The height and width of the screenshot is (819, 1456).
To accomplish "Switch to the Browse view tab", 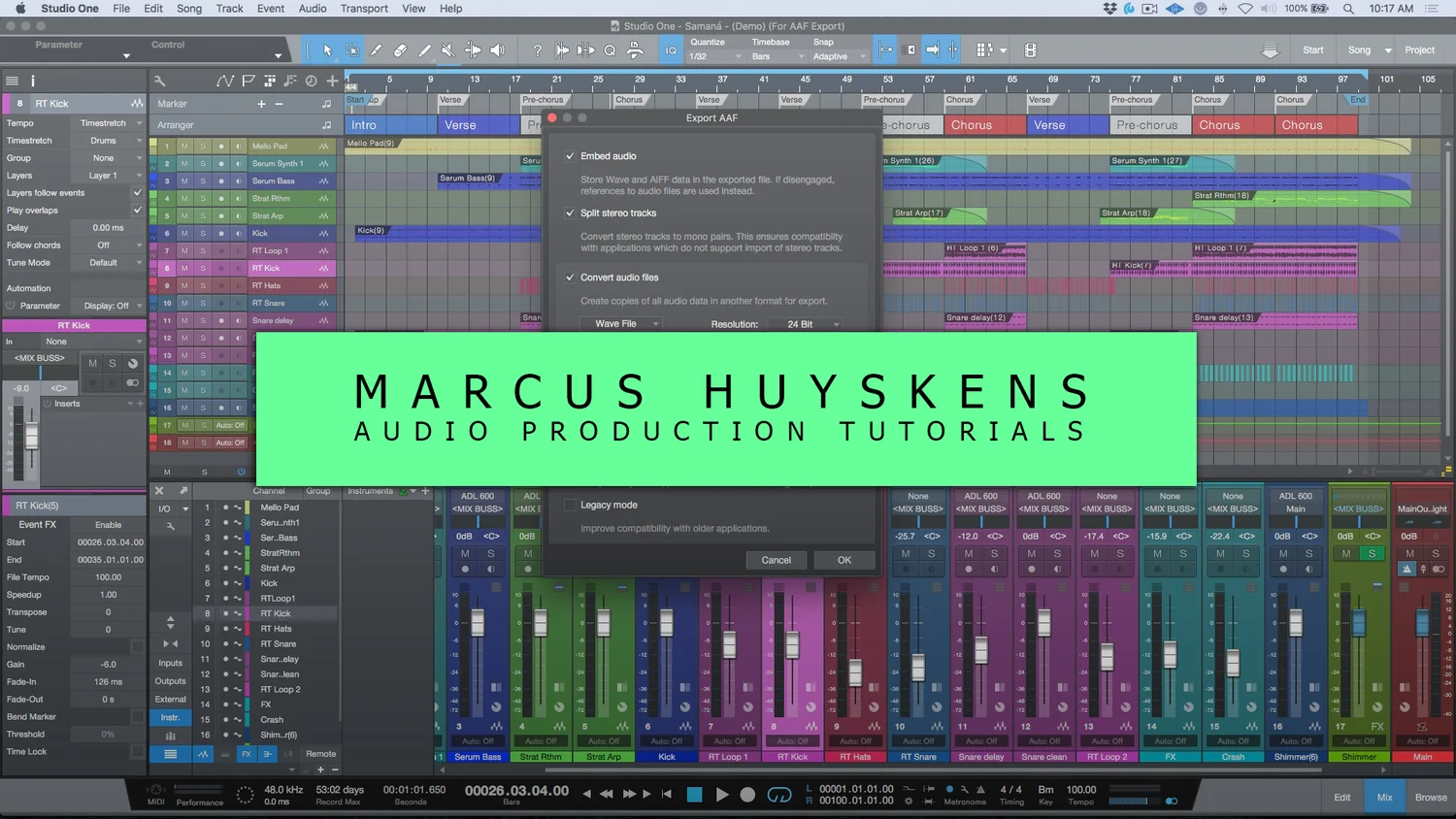I will [1431, 798].
